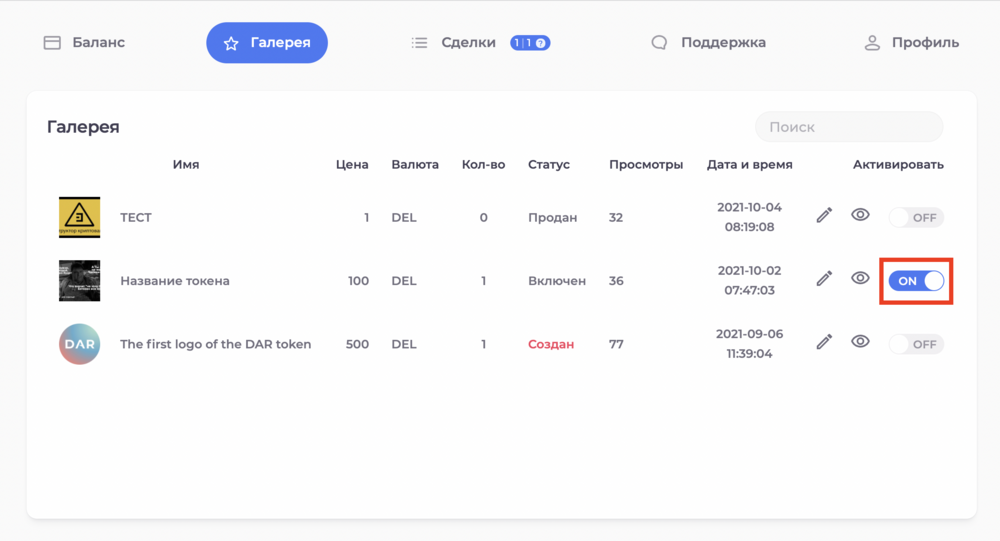Click the Дата и время column header
The width and height of the screenshot is (1000, 541).
tap(749, 165)
